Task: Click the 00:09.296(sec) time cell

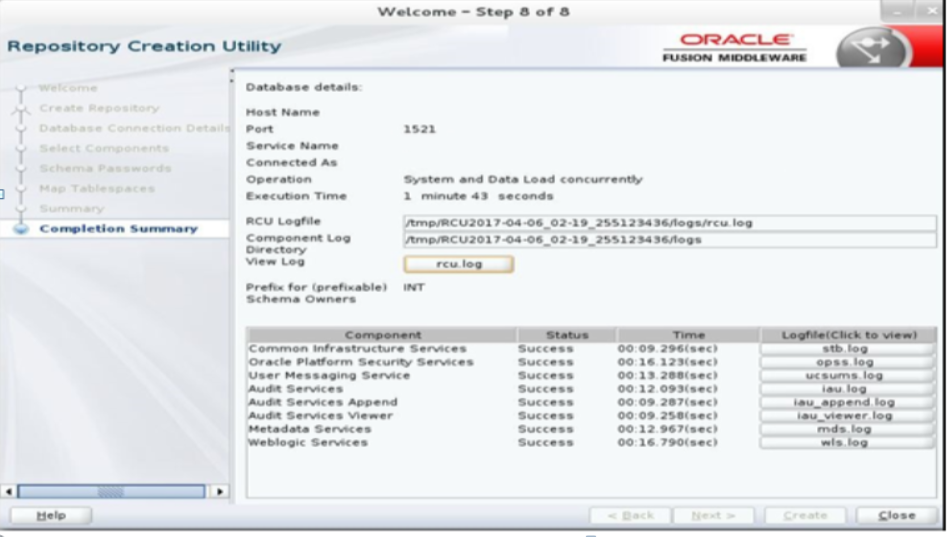Action: (x=667, y=349)
